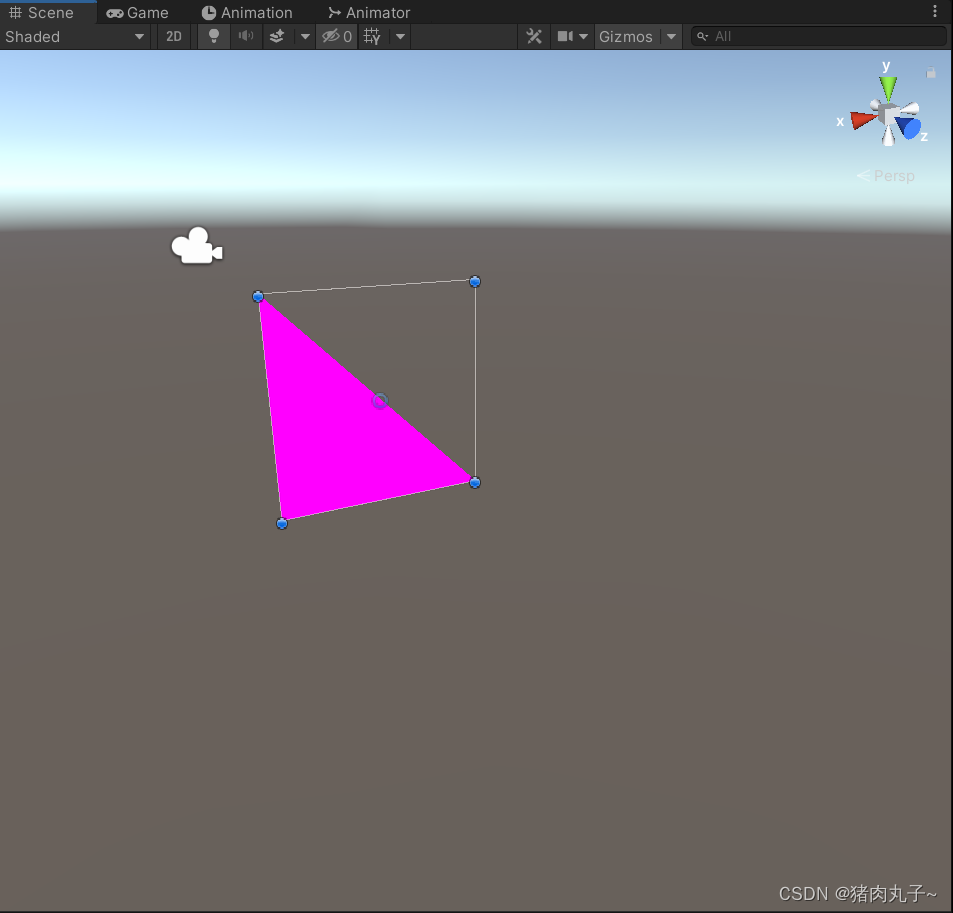Toggle scene effects with the stacked layers icon
The height and width of the screenshot is (913, 953).
276,36
